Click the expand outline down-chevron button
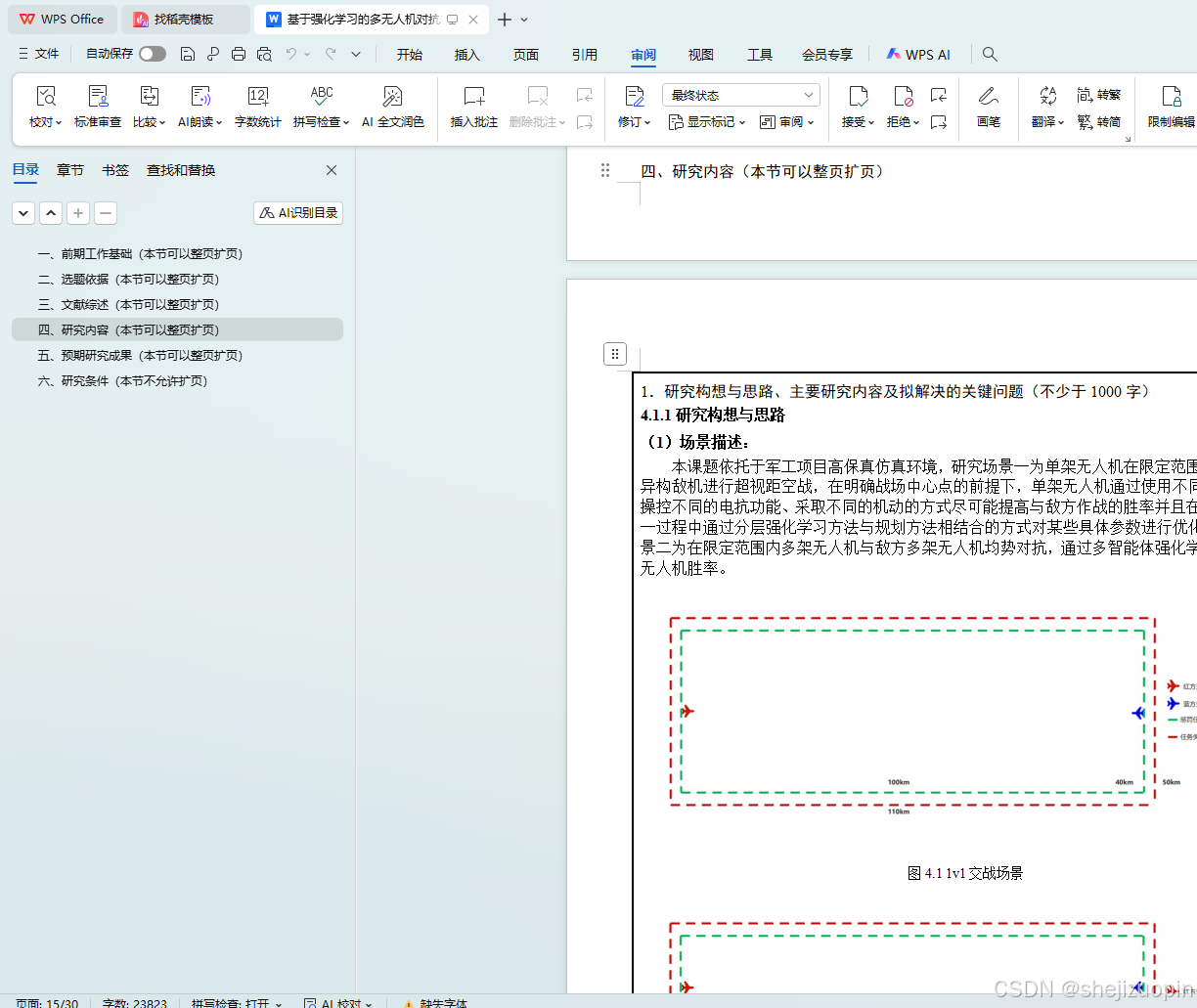1197x1008 pixels. (x=23, y=212)
